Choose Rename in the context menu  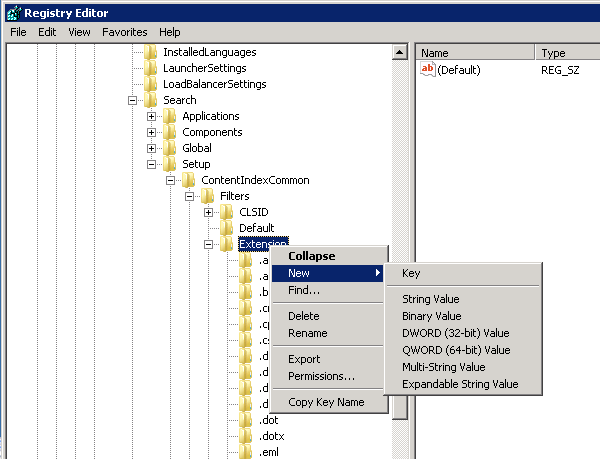click(328, 333)
